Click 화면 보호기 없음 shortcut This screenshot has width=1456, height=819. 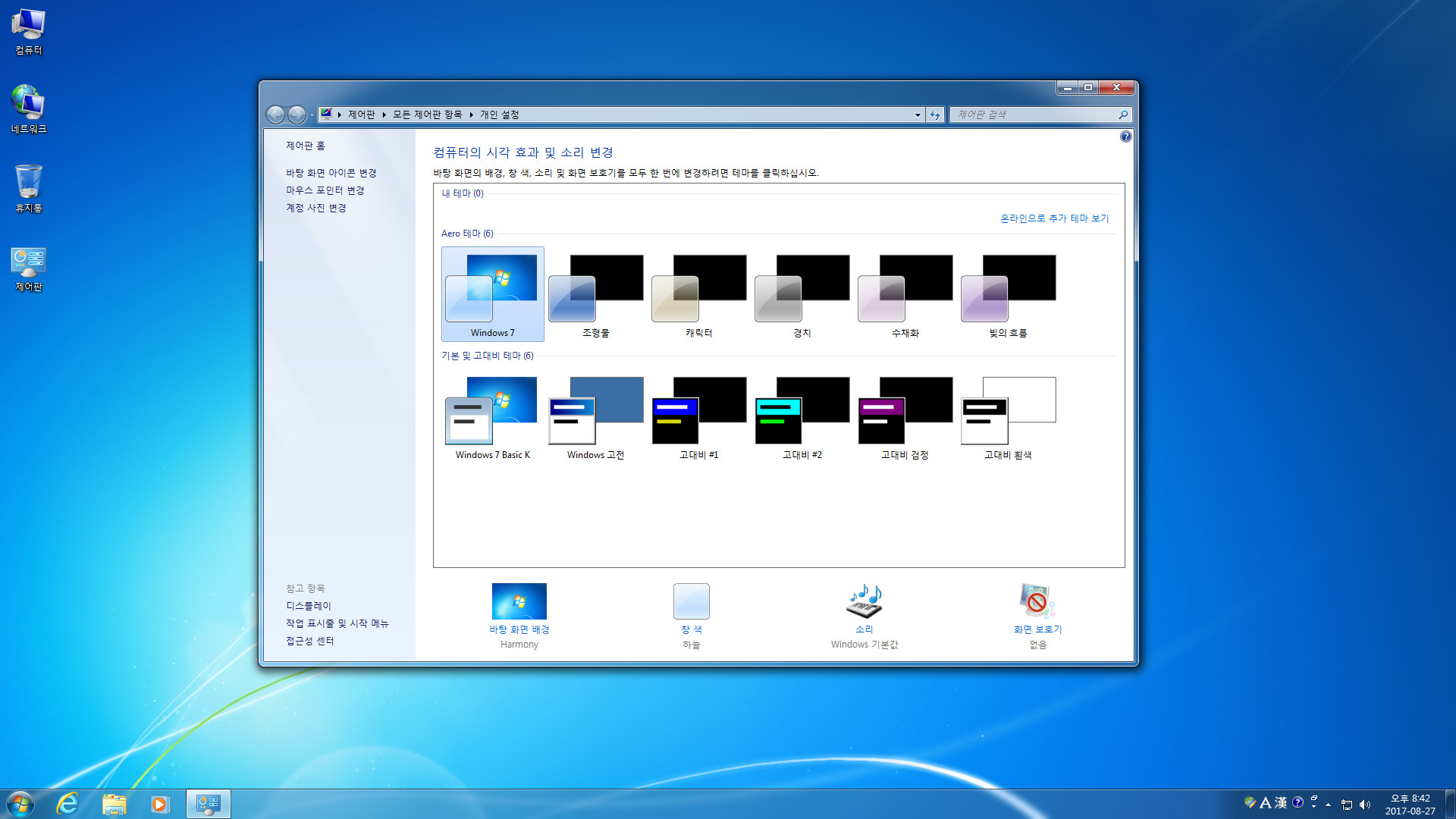pos(1037,614)
